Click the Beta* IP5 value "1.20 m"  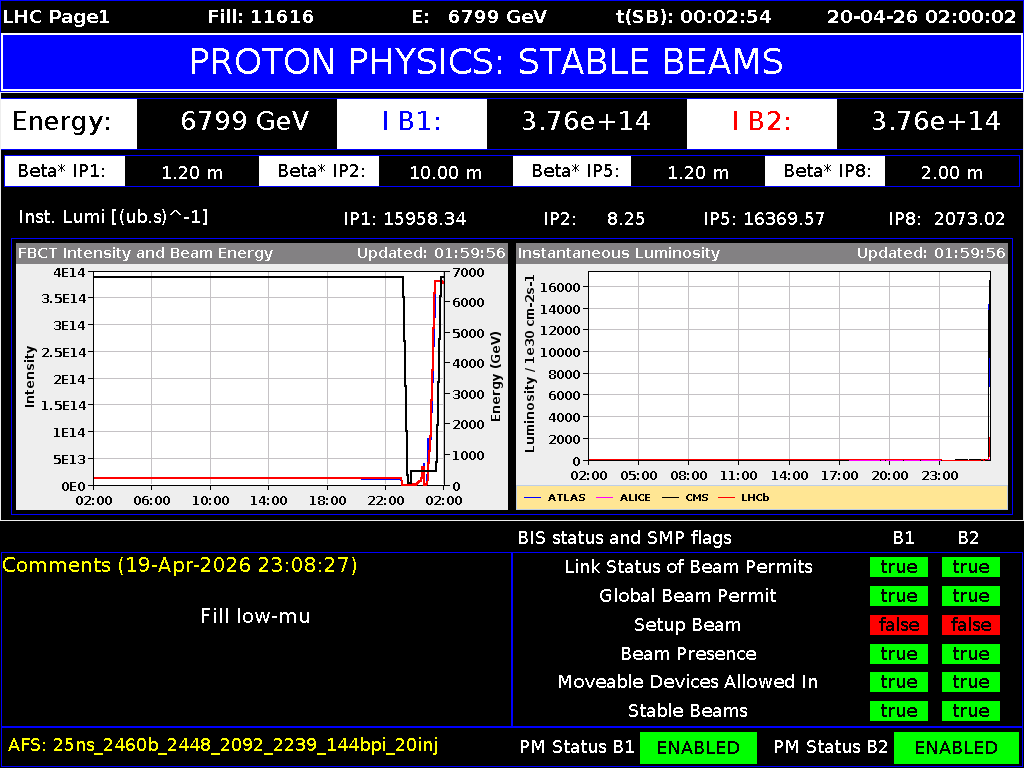tap(697, 172)
